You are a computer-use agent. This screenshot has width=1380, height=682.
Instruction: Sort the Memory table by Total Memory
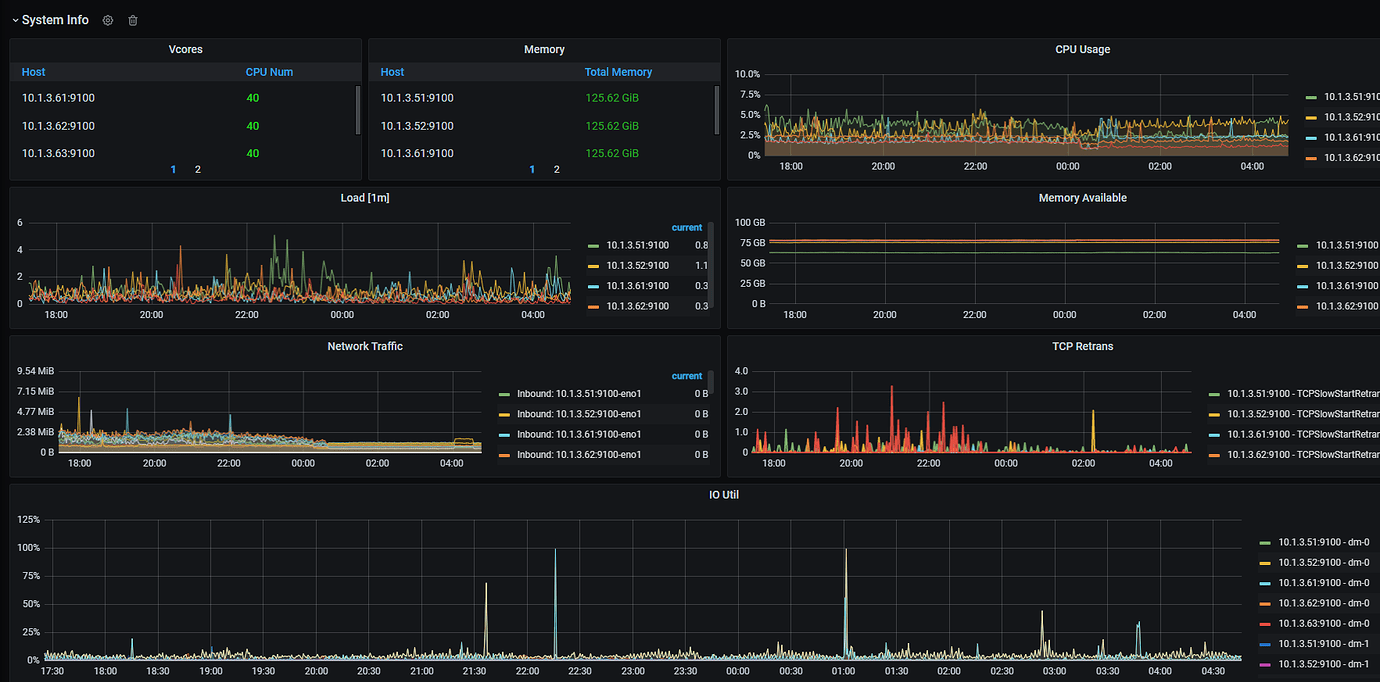[618, 72]
